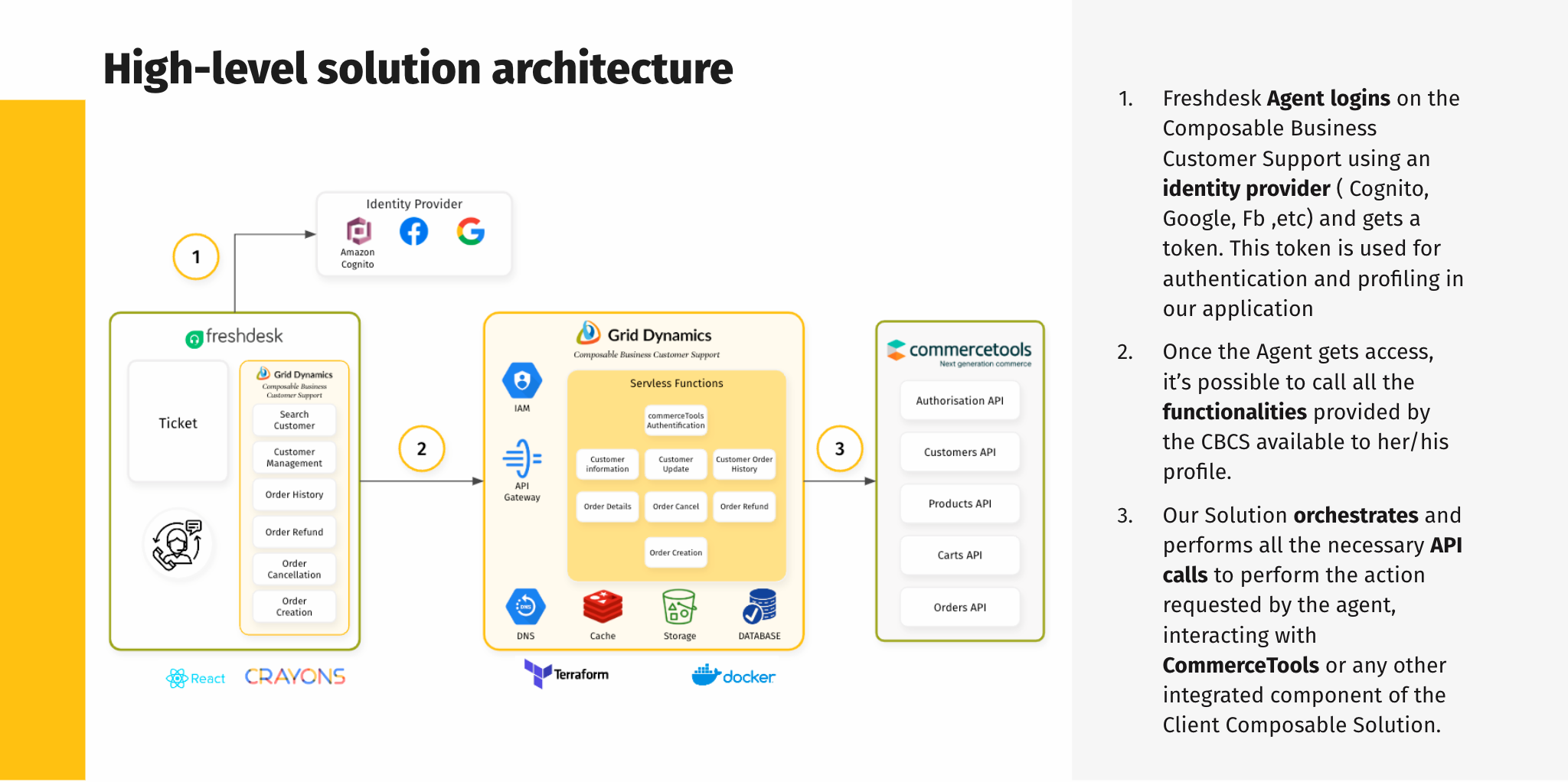Click the Amazon Cognito icon
Viewport: 1568px width, 782px height.
click(358, 230)
